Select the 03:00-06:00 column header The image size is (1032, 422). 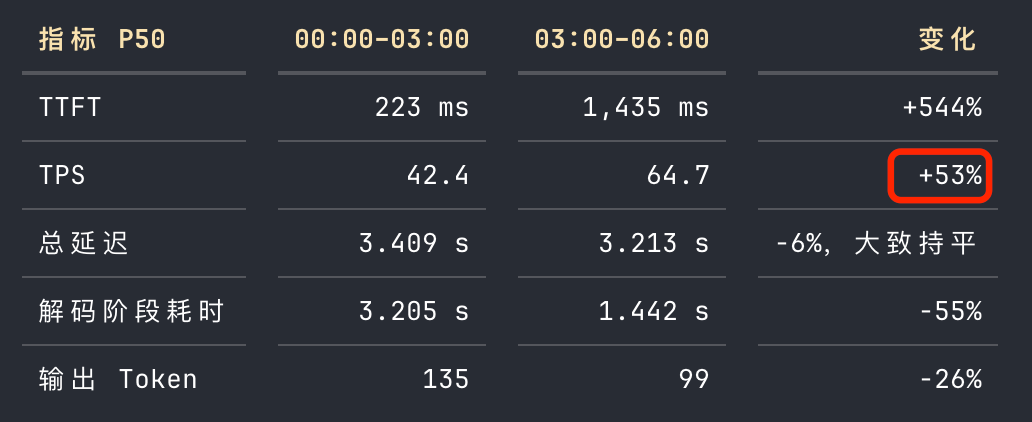coord(622,40)
